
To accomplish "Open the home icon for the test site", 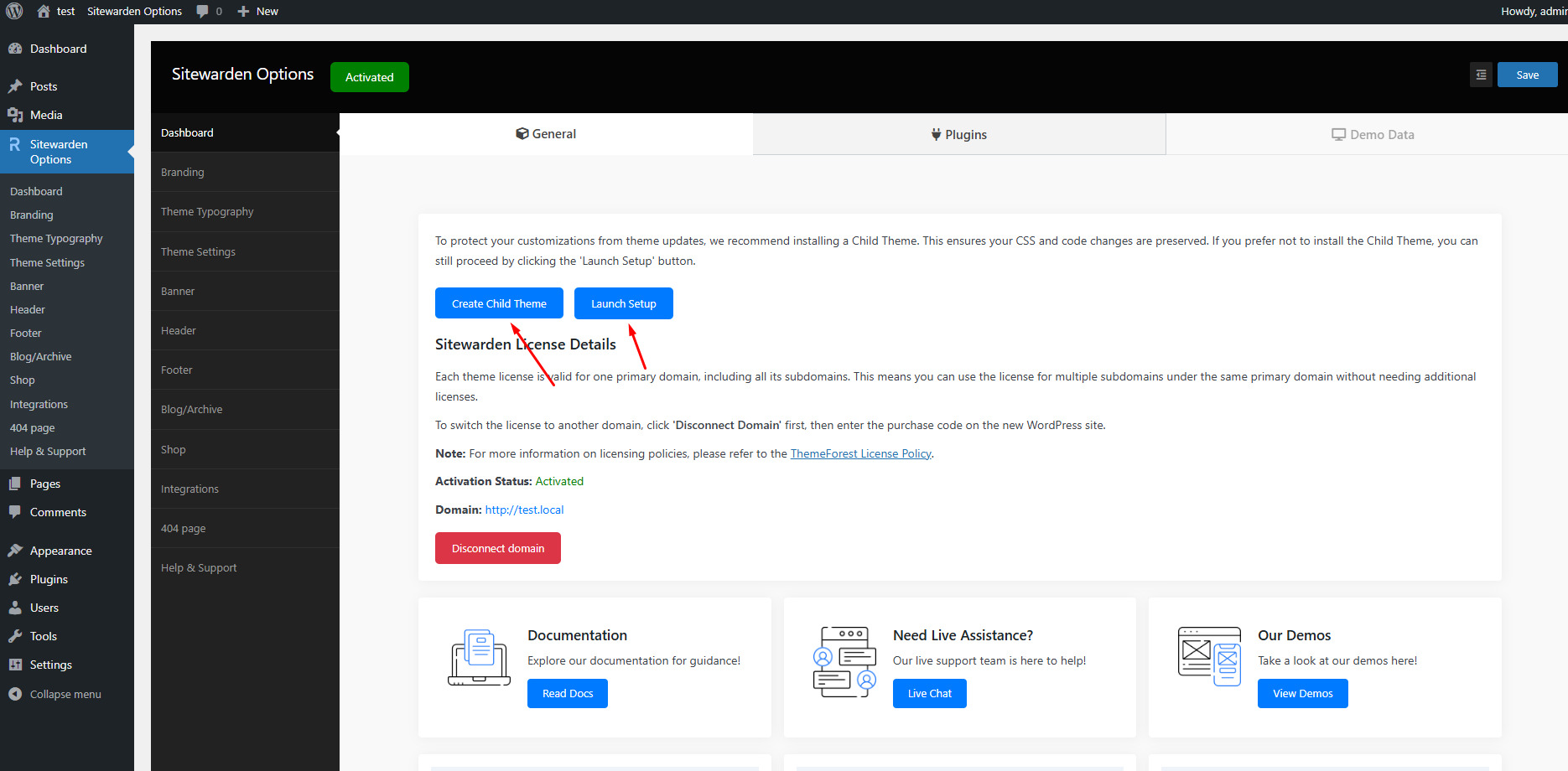I will pos(44,11).
